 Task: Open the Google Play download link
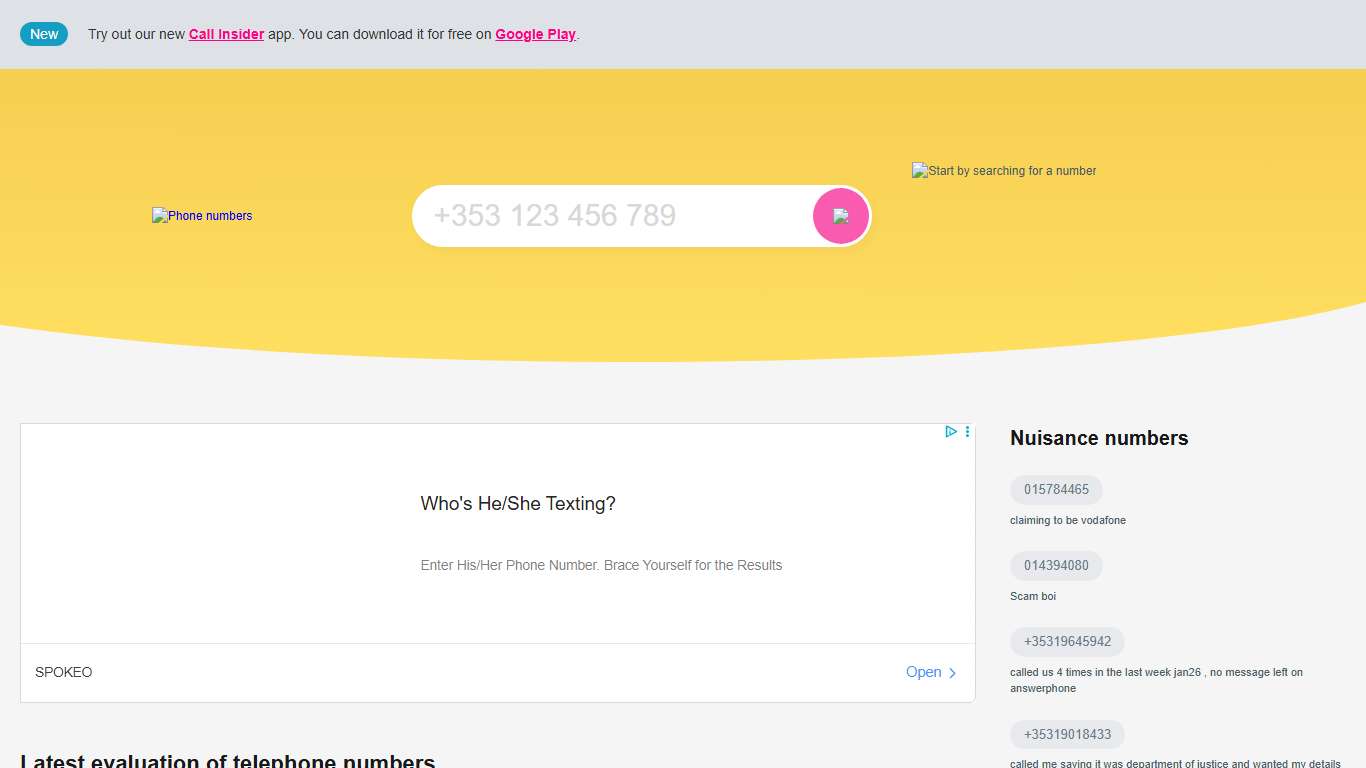pos(535,33)
